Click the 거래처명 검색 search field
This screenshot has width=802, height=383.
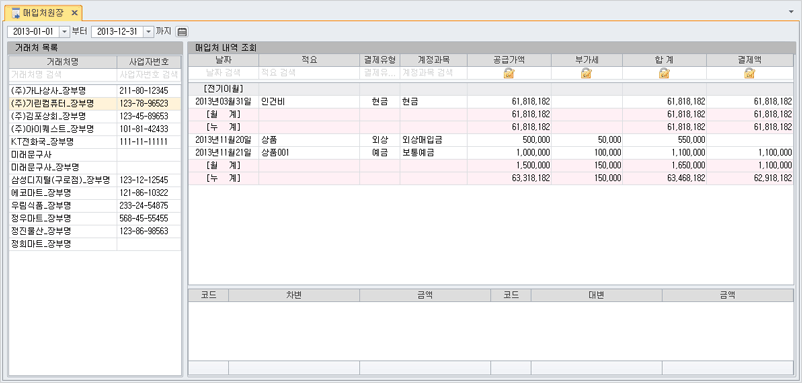(62, 74)
